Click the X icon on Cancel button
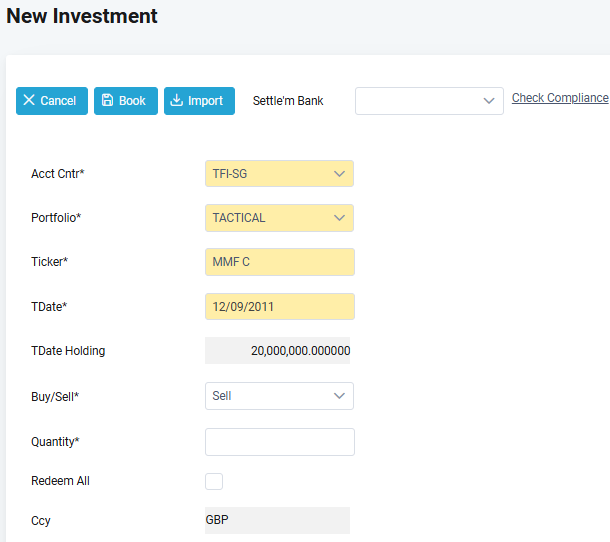Image resolution: width=610 pixels, height=542 pixels. (29, 100)
